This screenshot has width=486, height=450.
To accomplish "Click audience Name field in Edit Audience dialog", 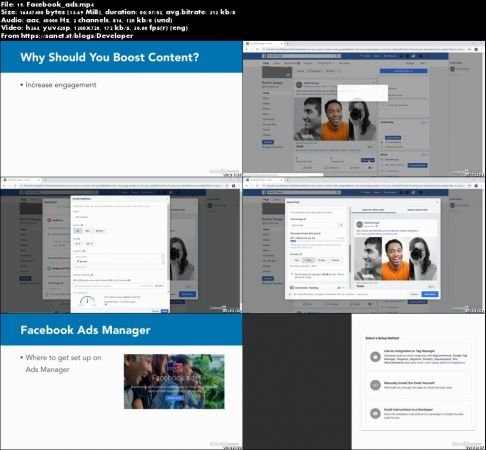I will tap(118, 217).
